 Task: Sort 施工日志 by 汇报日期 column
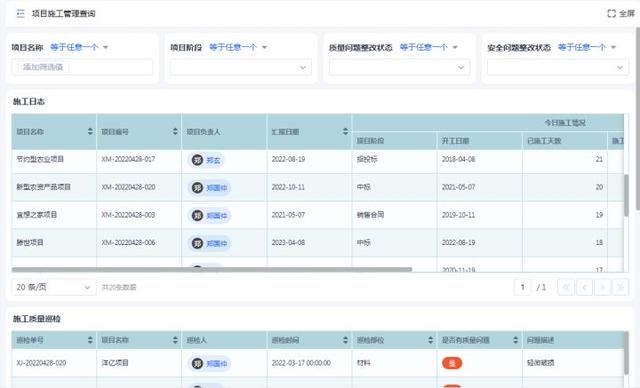coord(345,131)
